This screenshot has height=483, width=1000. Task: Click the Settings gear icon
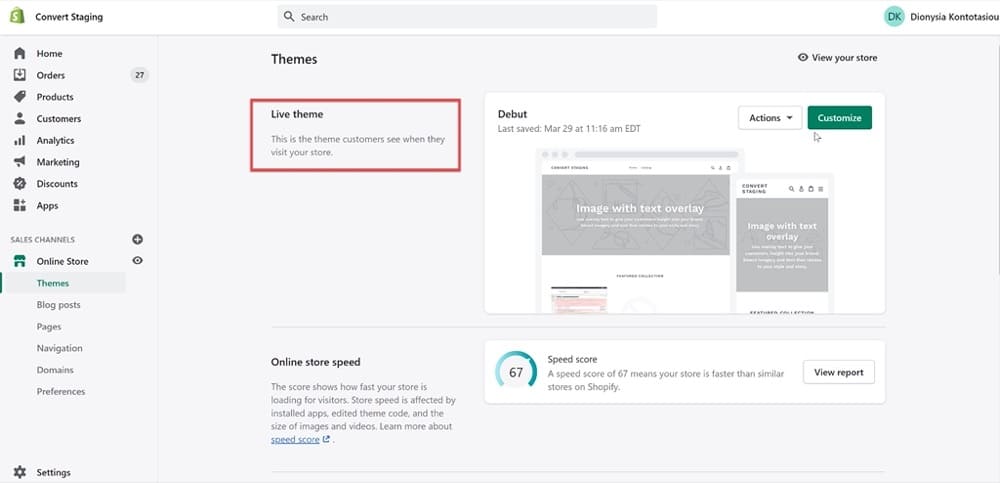(19, 472)
